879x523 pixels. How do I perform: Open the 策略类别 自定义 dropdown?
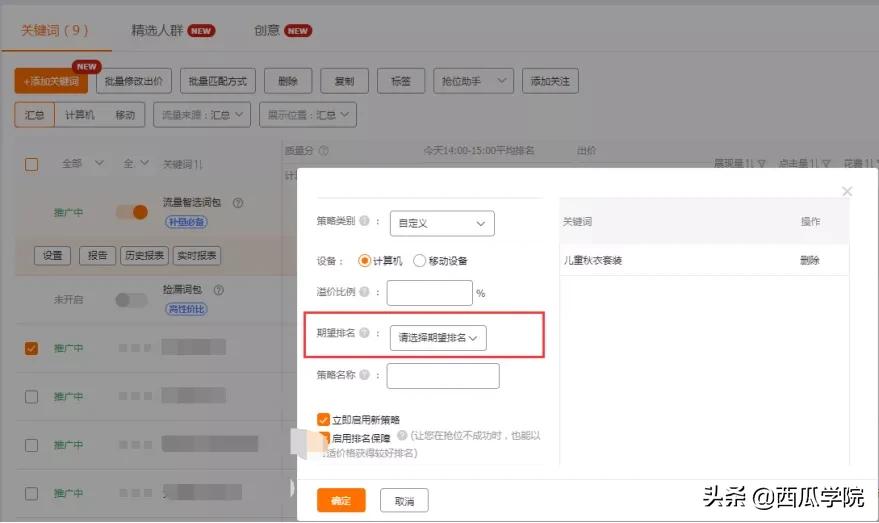pyautogui.click(x=442, y=223)
